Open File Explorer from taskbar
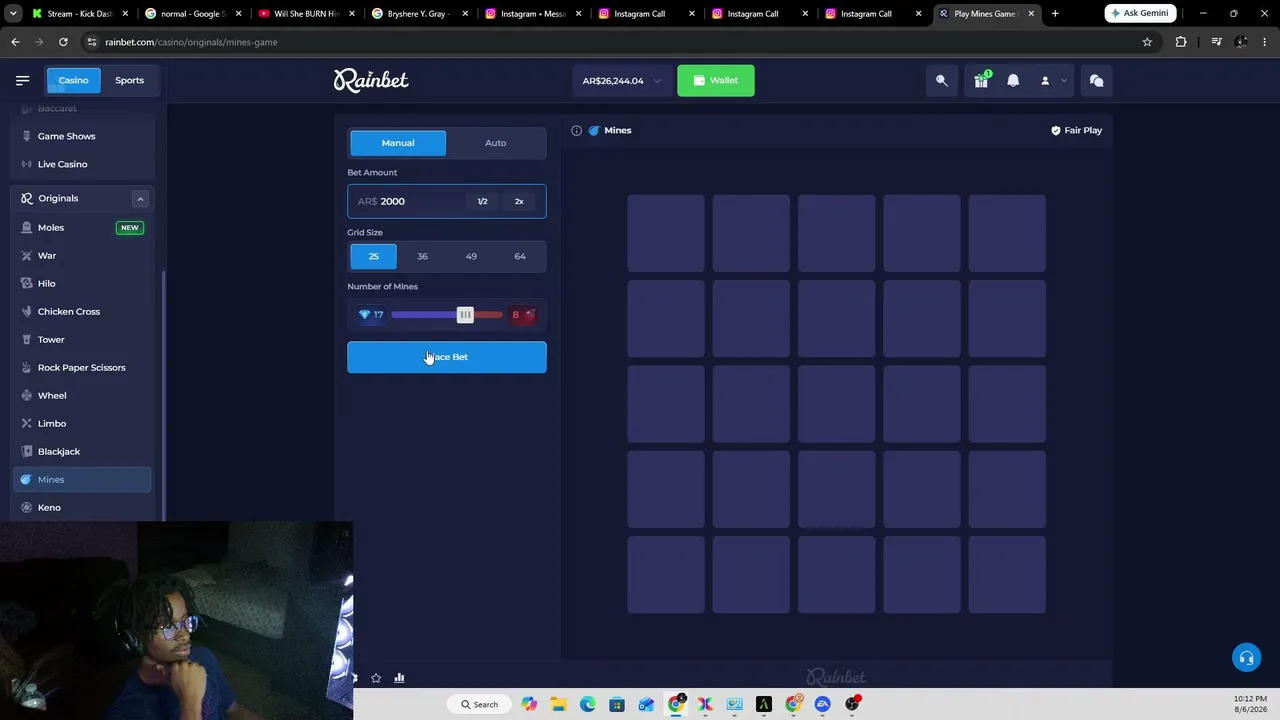 pos(558,704)
